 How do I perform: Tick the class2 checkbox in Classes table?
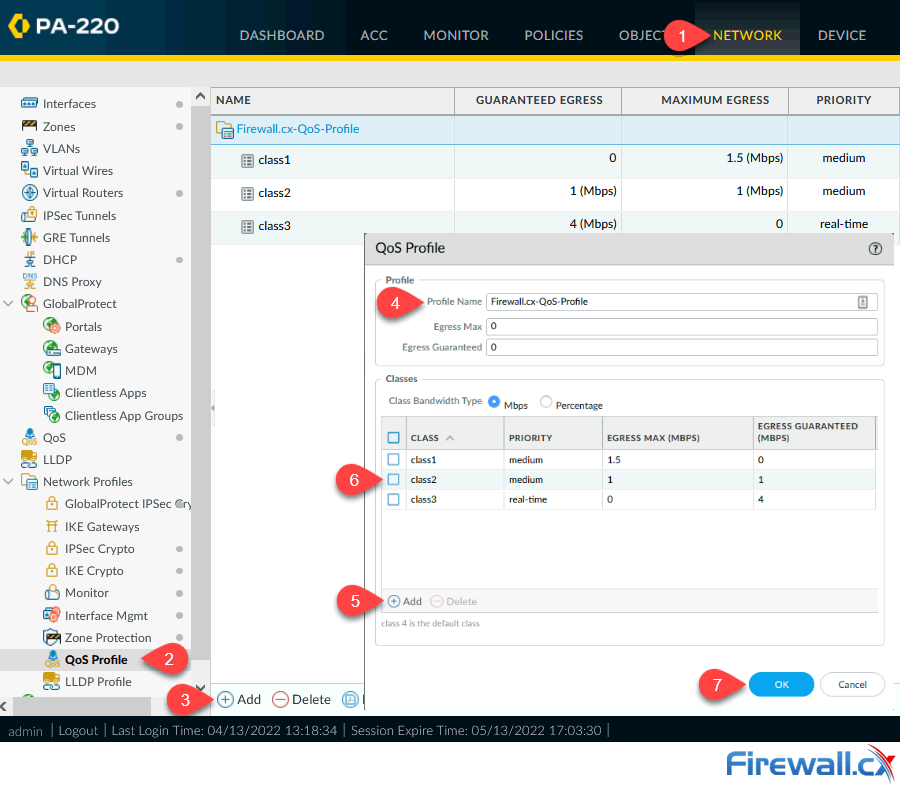point(393,479)
